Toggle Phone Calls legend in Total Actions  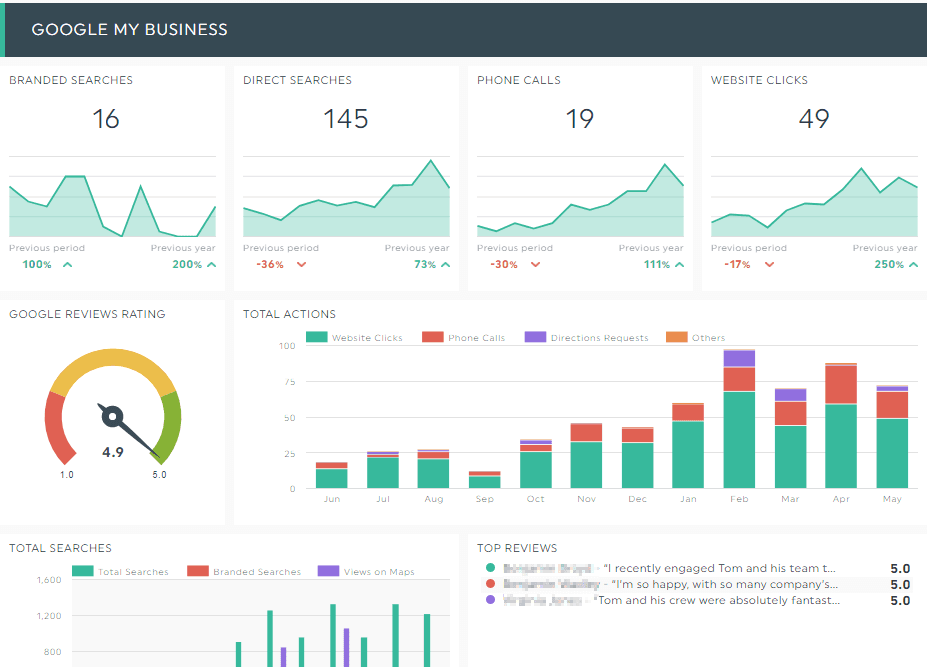pyautogui.click(x=464, y=338)
